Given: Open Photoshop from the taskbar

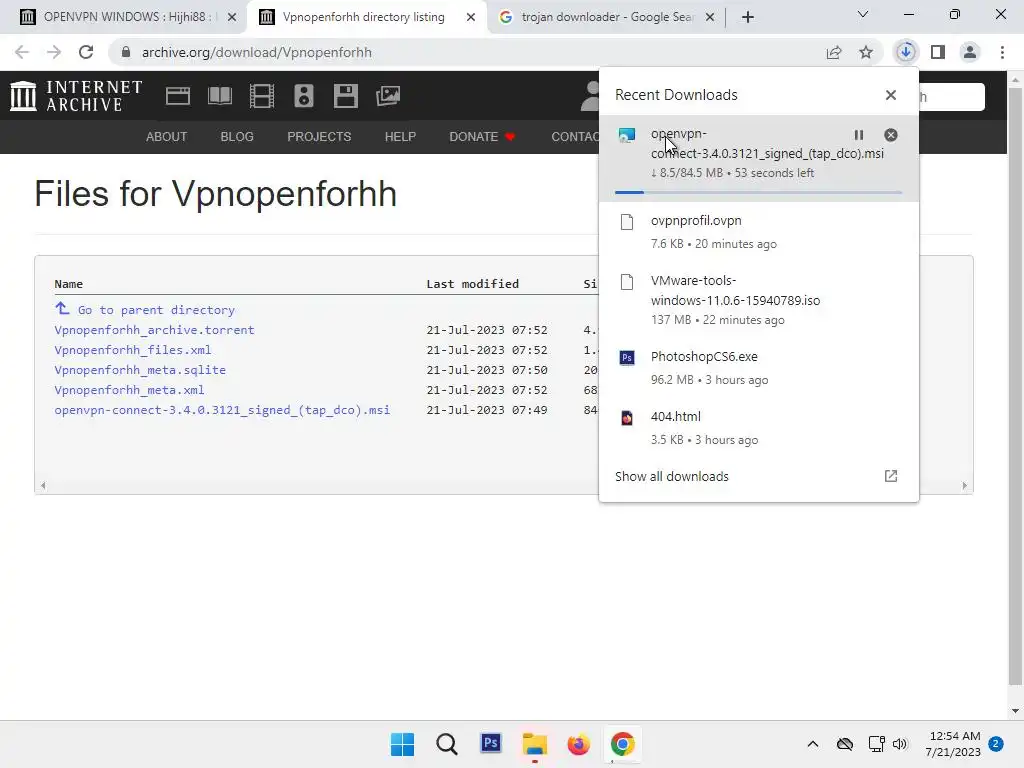Looking at the screenshot, I should [x=491, y=743].
